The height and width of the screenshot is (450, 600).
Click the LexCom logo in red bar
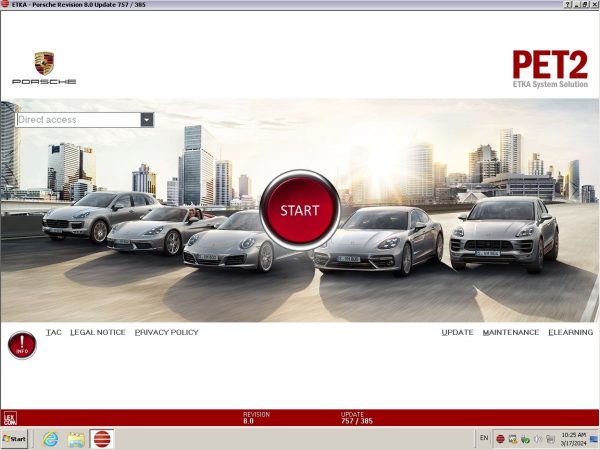[10, 418]
